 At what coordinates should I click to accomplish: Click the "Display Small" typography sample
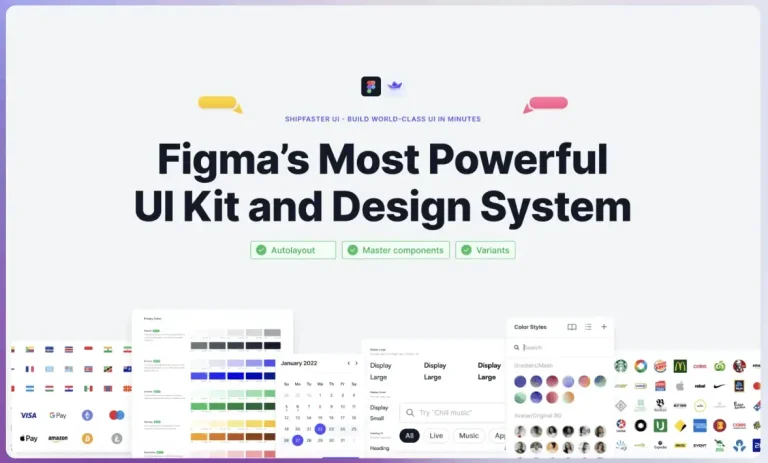pos(379,413)
